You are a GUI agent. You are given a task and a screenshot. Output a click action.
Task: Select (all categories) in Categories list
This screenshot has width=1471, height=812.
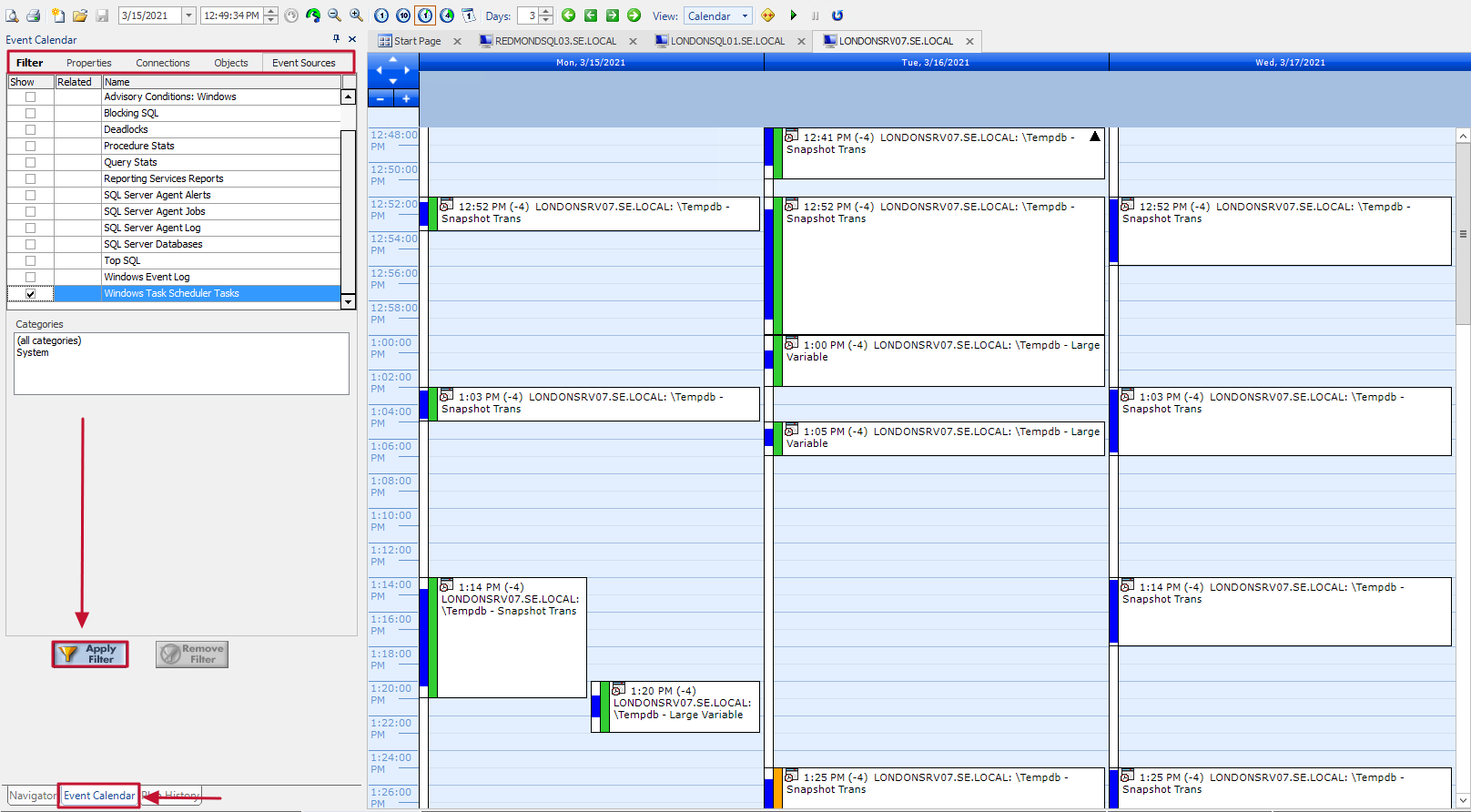tap(49, 340)
